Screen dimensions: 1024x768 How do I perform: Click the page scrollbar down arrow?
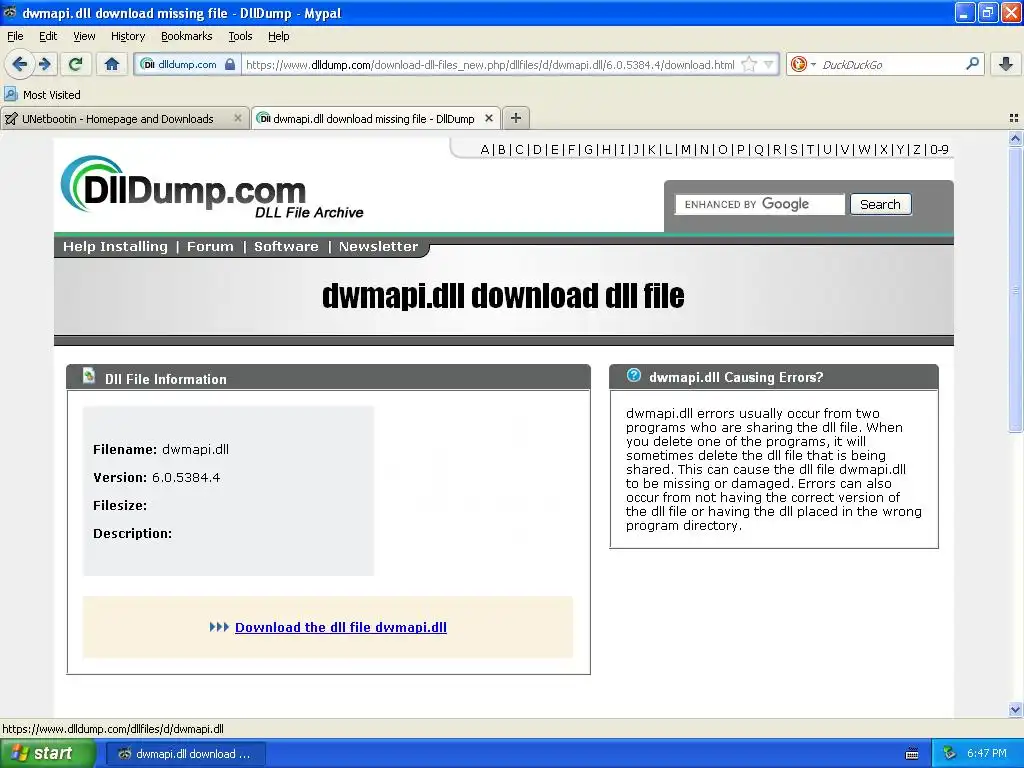coord(1015,710)
